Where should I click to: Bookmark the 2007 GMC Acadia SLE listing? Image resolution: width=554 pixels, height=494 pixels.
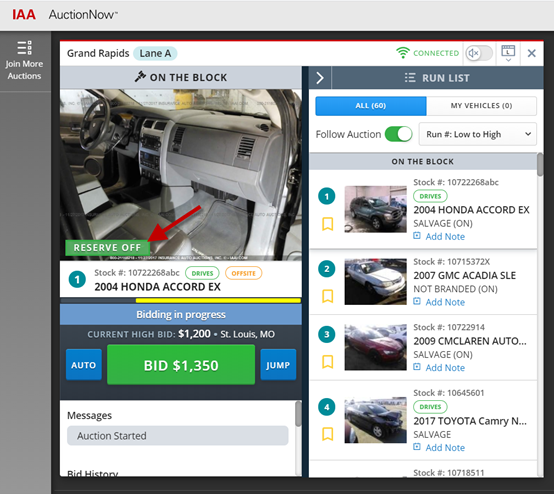(x=328, y=296)
